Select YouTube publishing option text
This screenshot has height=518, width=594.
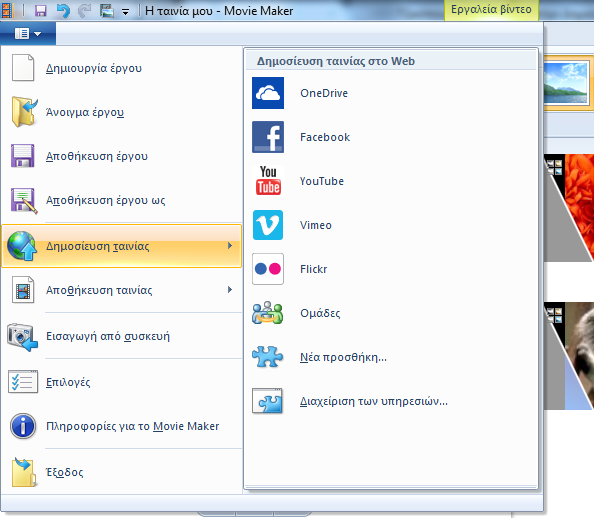[x=322, y=181]
